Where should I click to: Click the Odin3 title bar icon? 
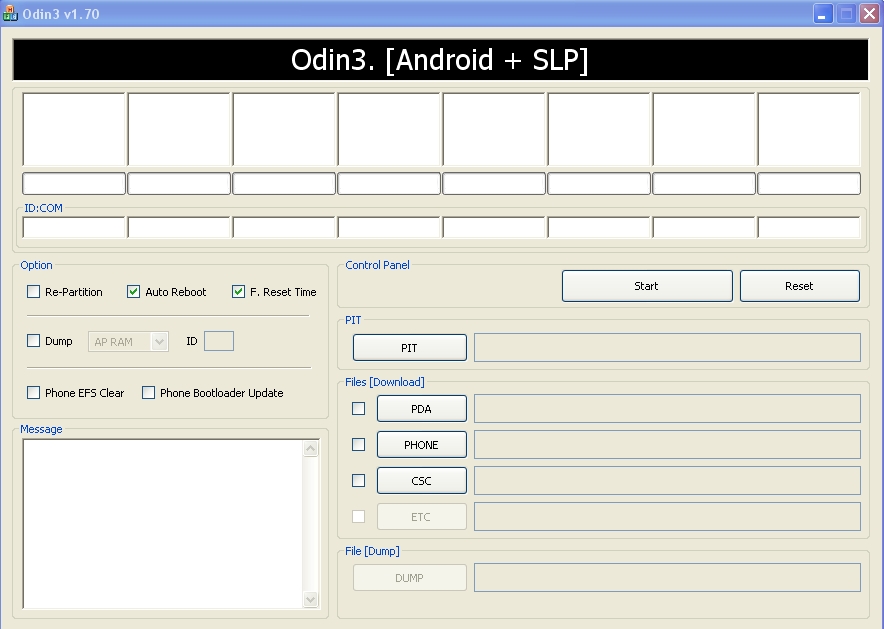click(11, 13)
